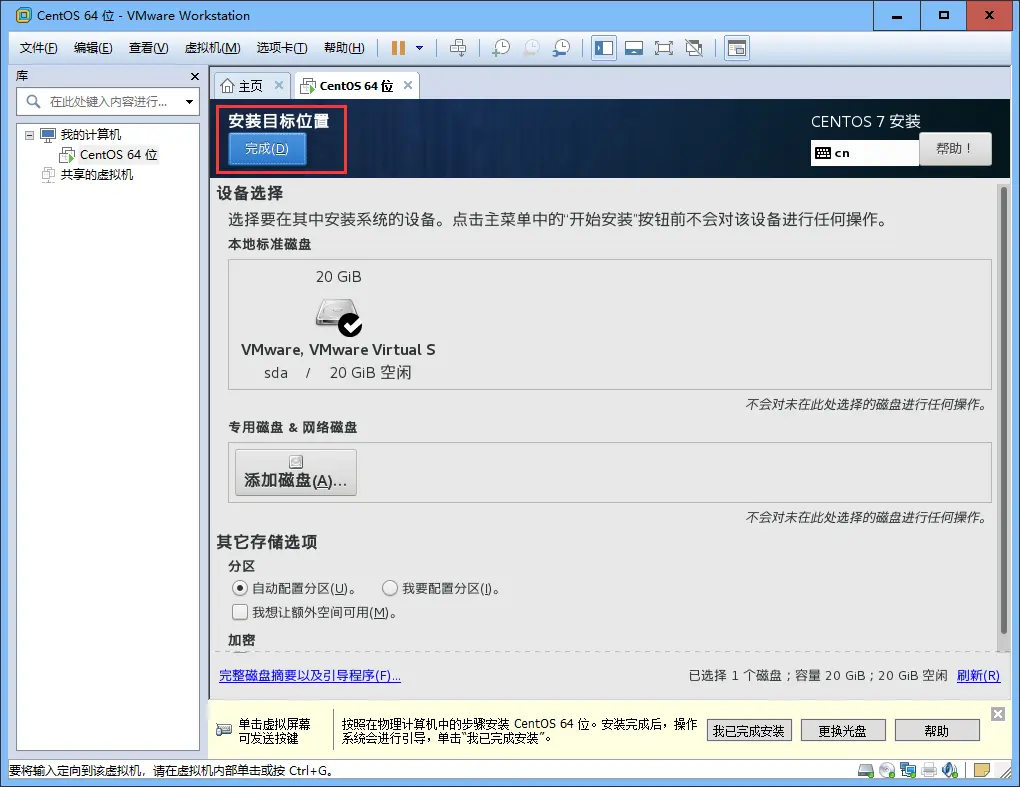Click the Unity mode toolbar icon
This screenshot has height=787, width=1020.
pos(694,47)
